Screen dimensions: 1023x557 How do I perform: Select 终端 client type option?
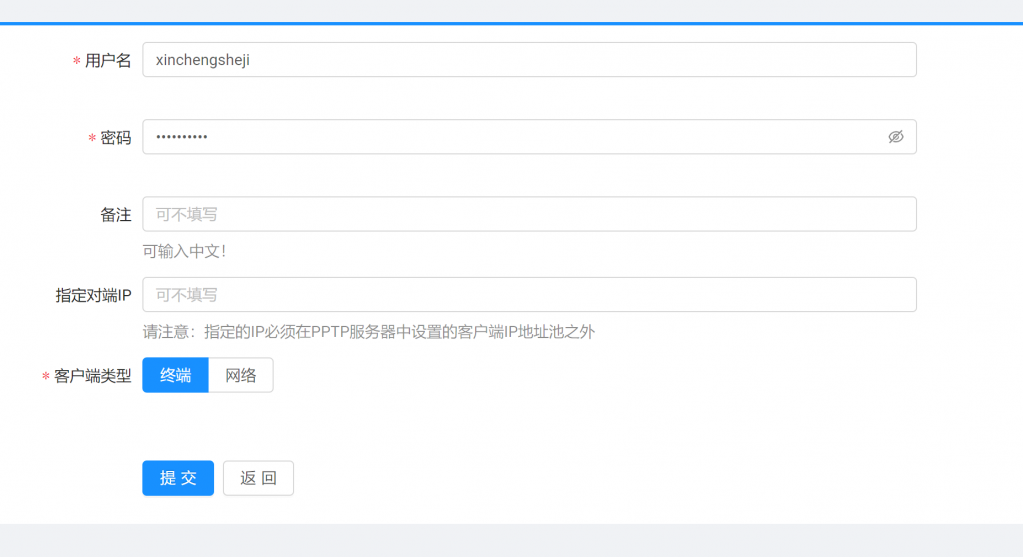[x=176, y=375]
